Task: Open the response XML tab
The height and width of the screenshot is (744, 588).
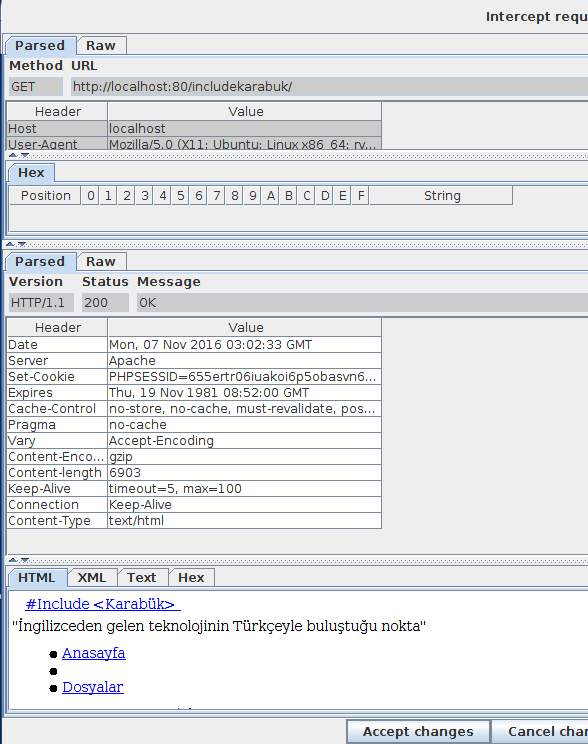Action: tap(92, 577)
